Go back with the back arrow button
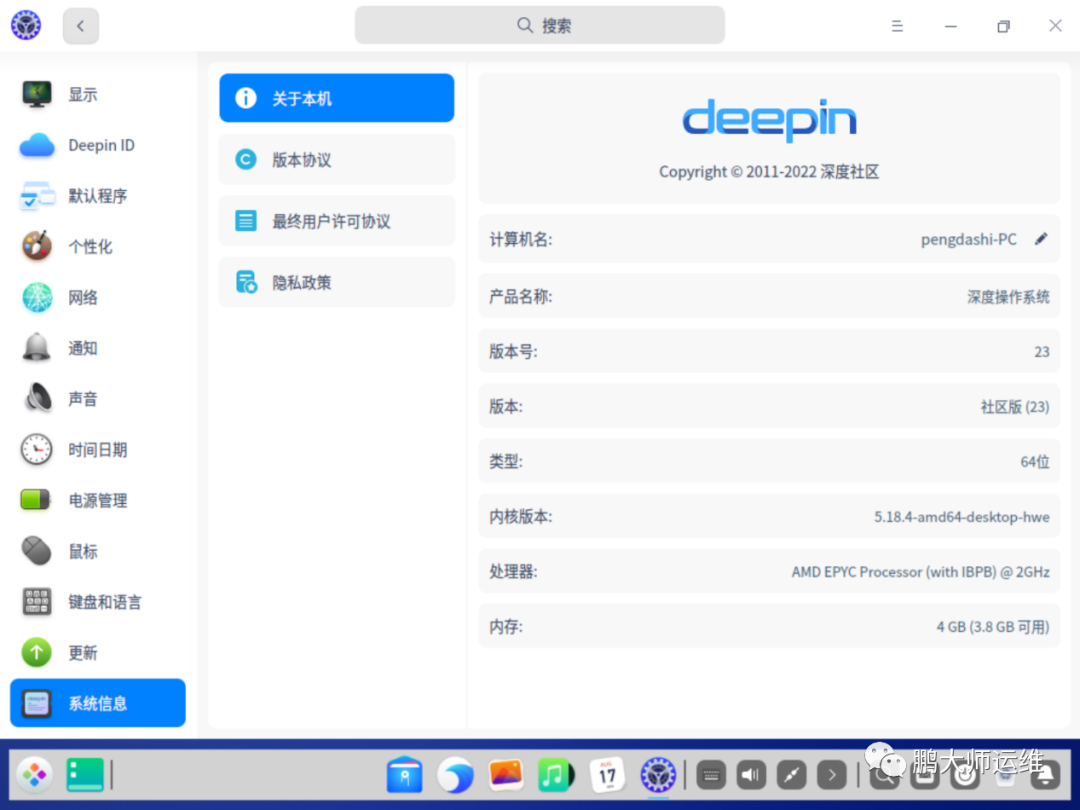Viewport: 1080px width, 810px height. pyautogui.click(x=81, y=26)
